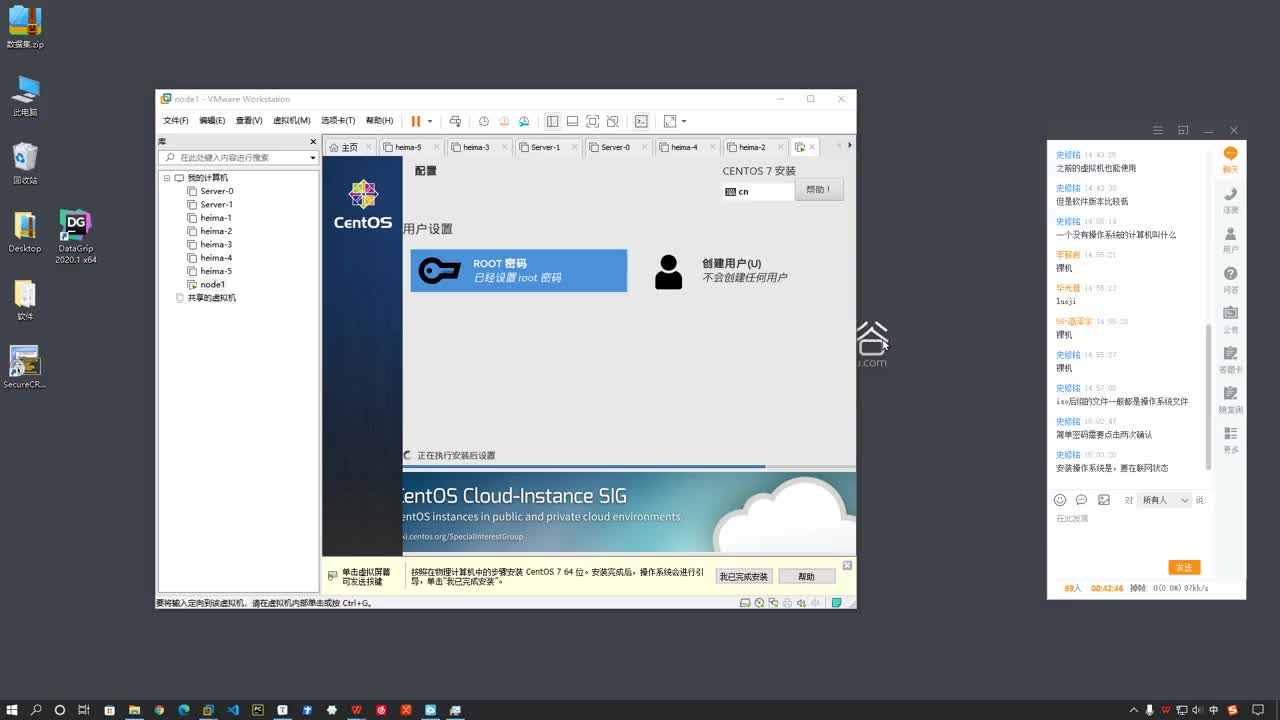Close the library panel with the X

(x=313, y=142)
